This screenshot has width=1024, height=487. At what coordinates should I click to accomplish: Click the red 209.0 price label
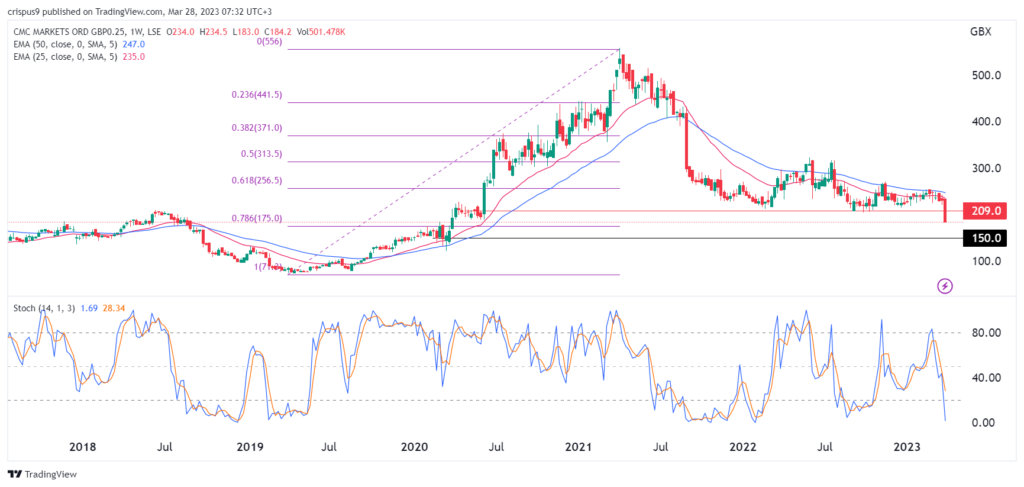987,211
